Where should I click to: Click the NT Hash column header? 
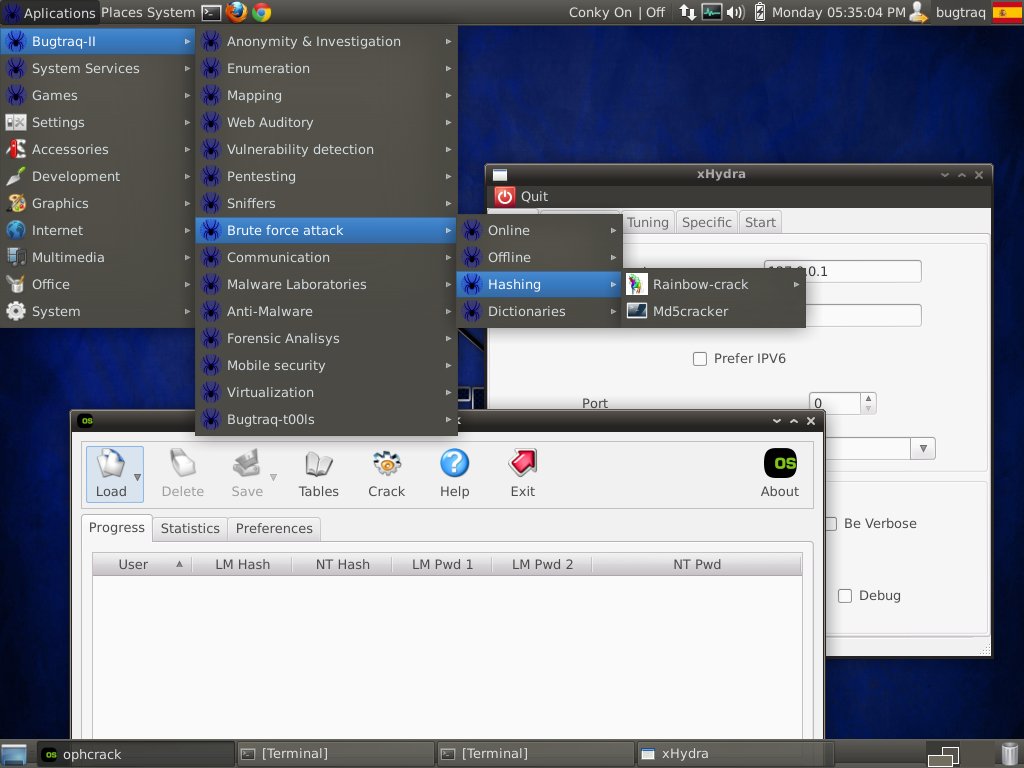[342, 564]
